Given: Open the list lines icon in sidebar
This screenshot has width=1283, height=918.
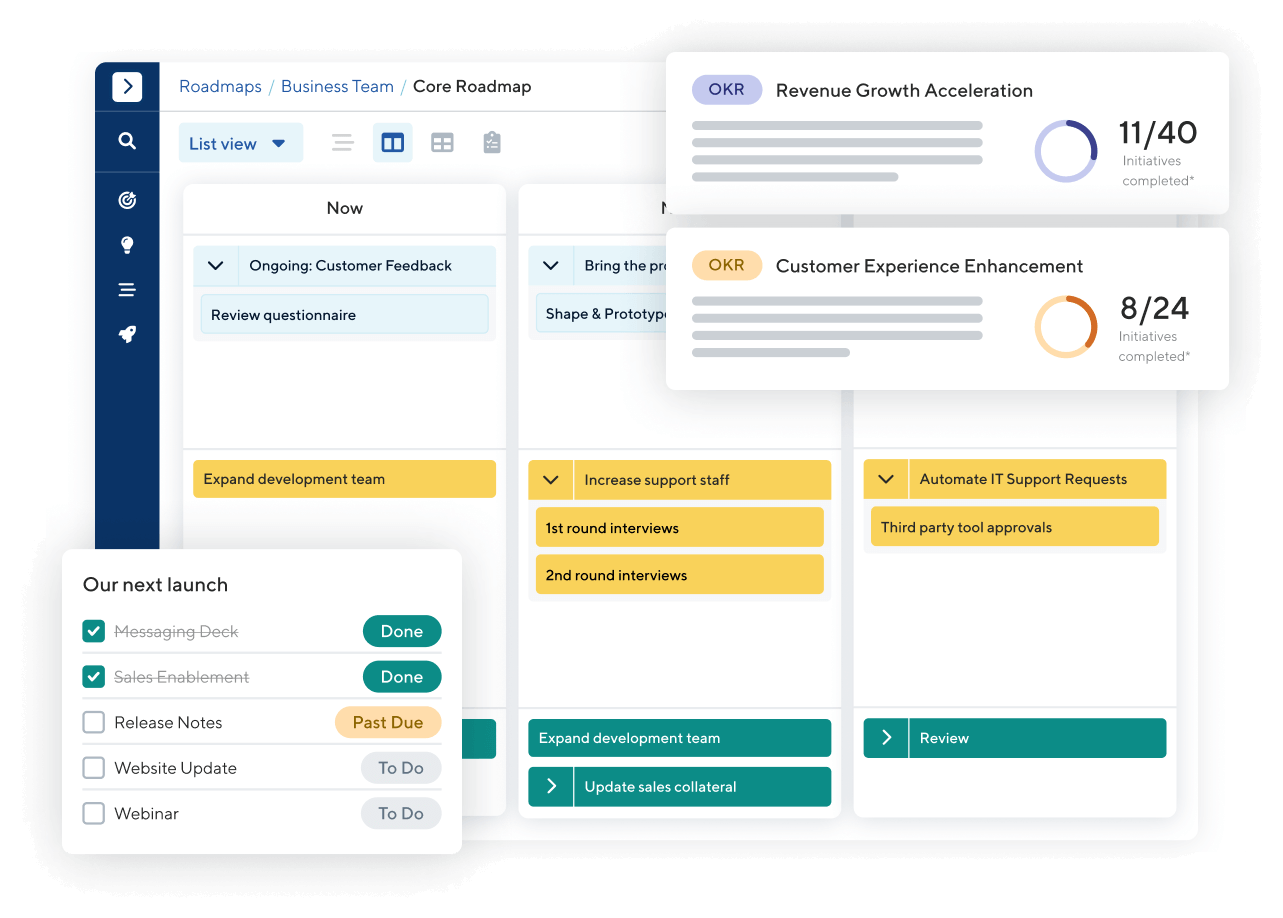Looking at the screenshot, I should tap(127, 290).
